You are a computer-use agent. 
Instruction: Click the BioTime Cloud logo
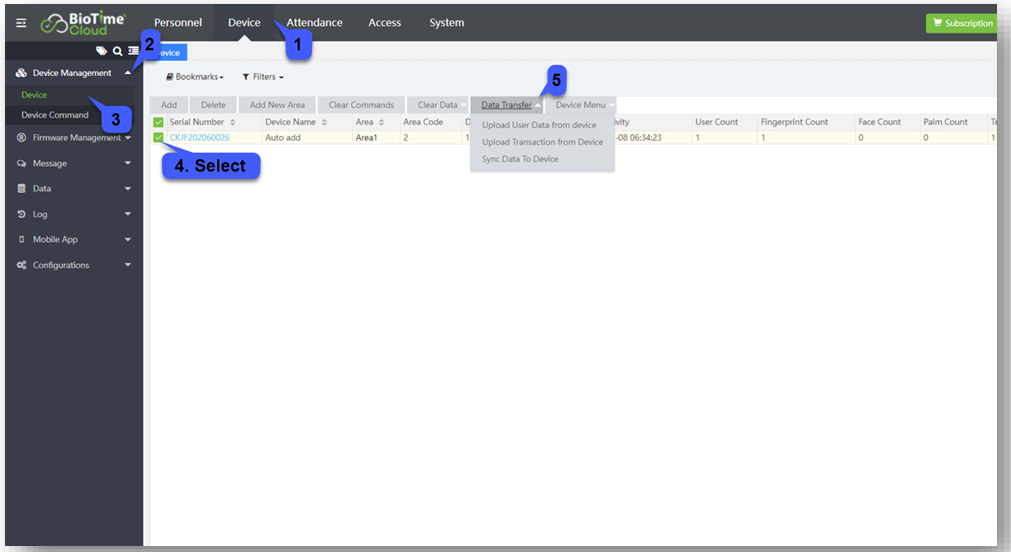(84, 24)
